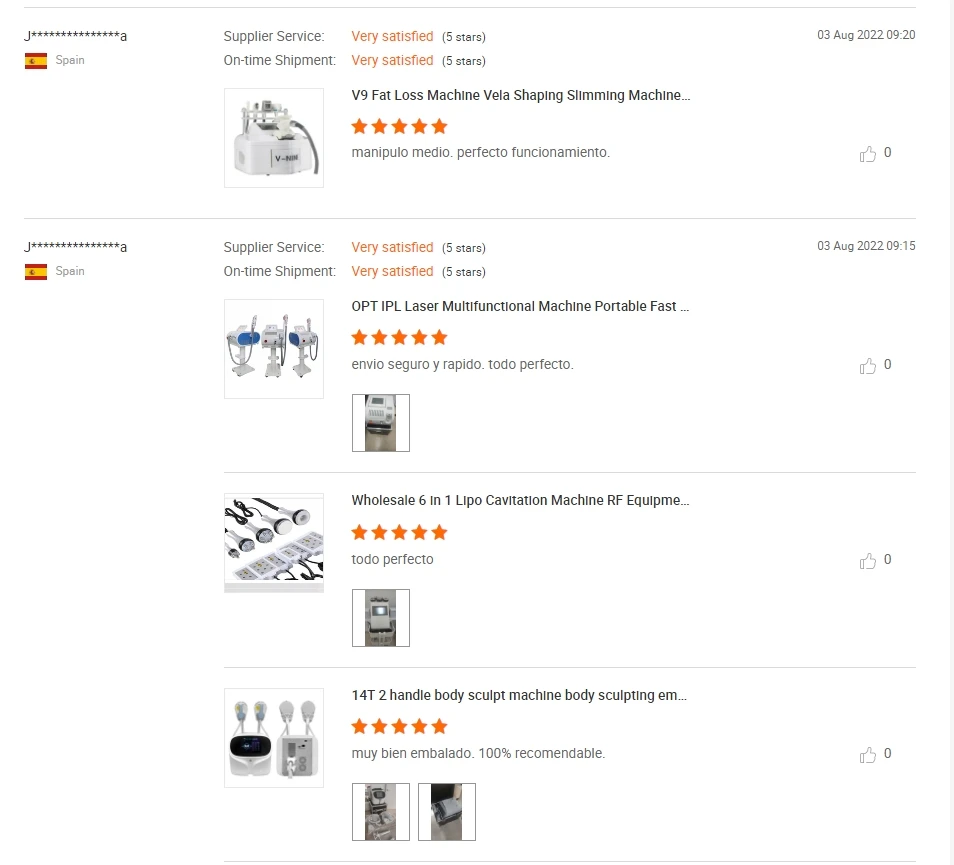Viewport: 954px width, 865px height.
Task: Like the Lipo Cavitation Machine review
Action: tap(868, 561)
